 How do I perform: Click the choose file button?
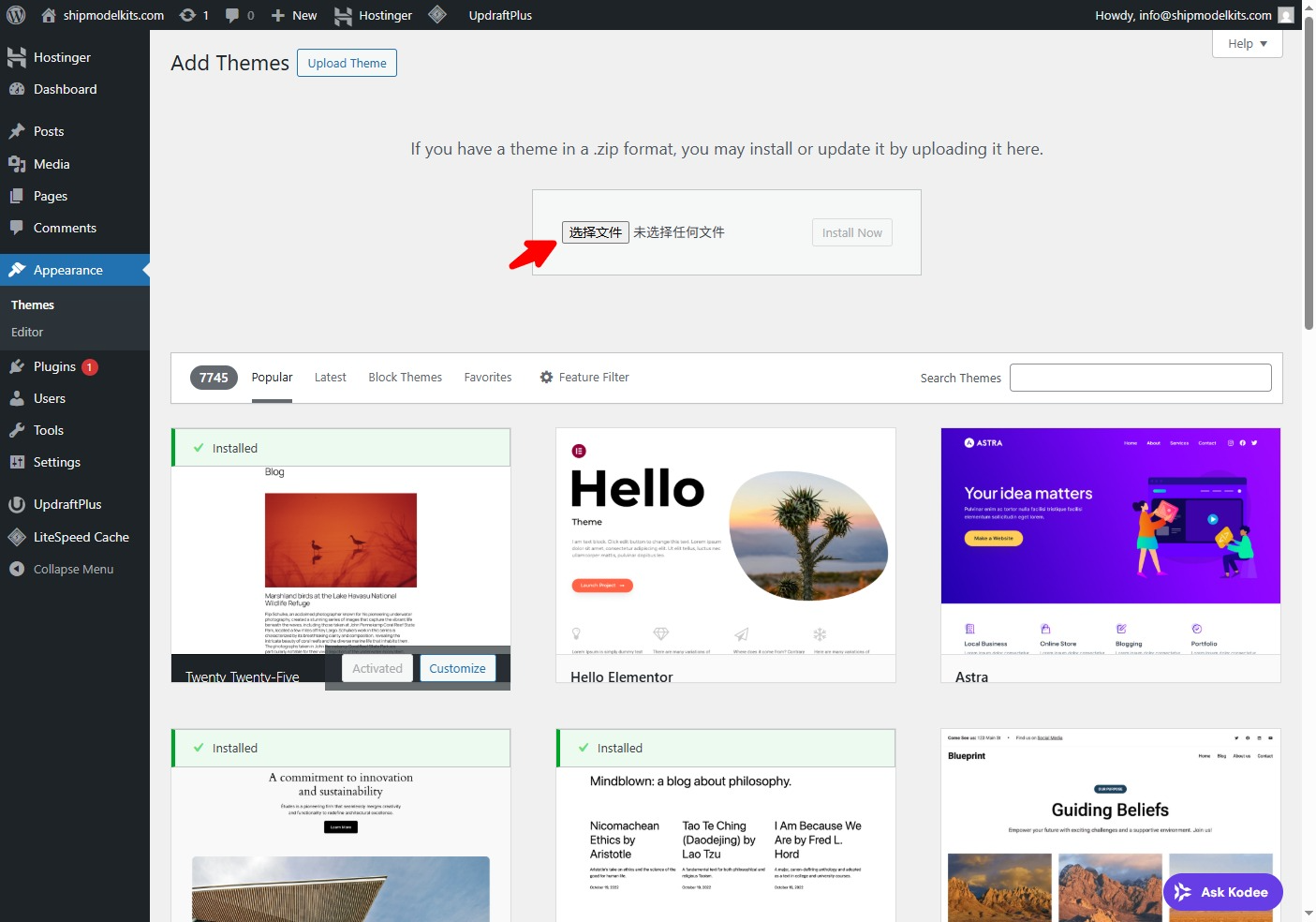pyautogui.click(x=595, y=232)
